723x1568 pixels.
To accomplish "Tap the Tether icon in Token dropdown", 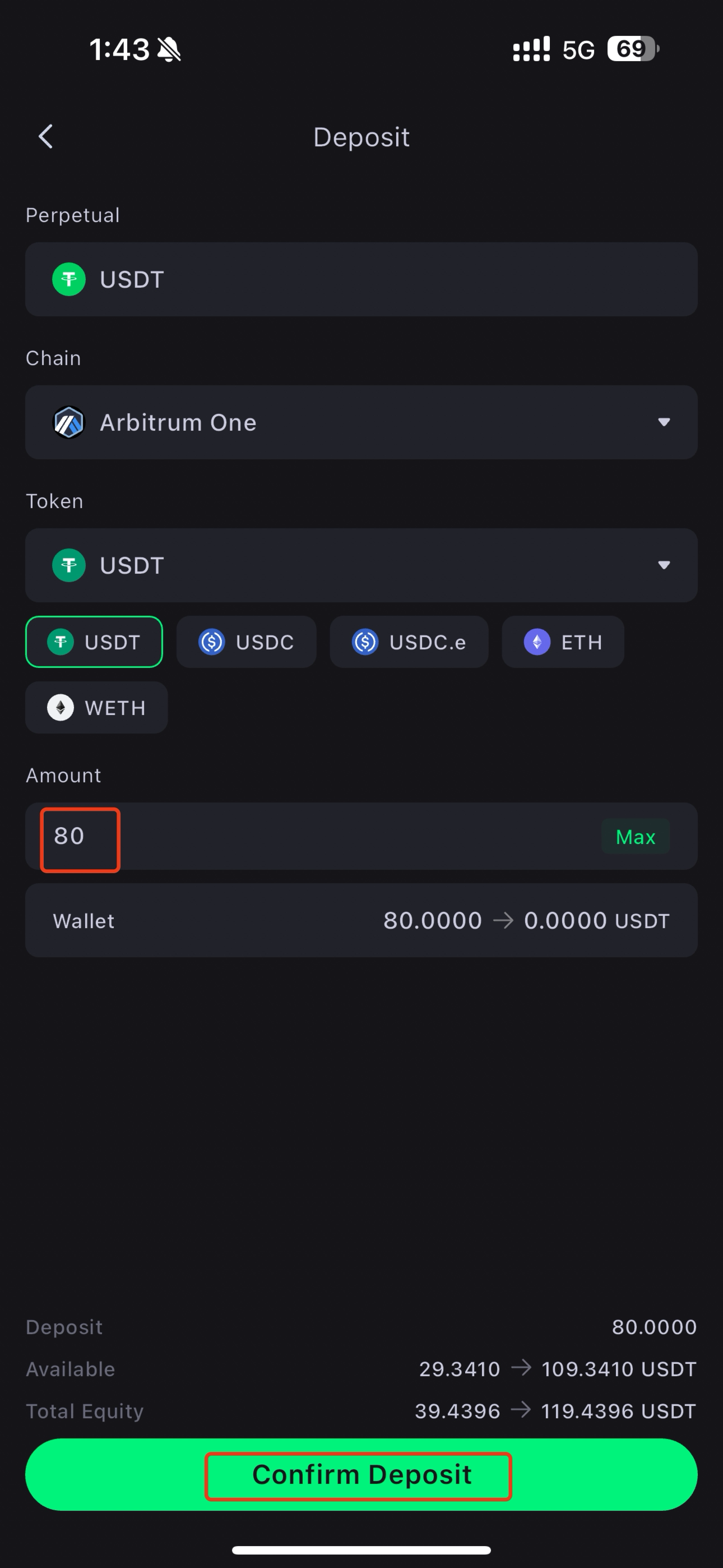I will 69,565.
